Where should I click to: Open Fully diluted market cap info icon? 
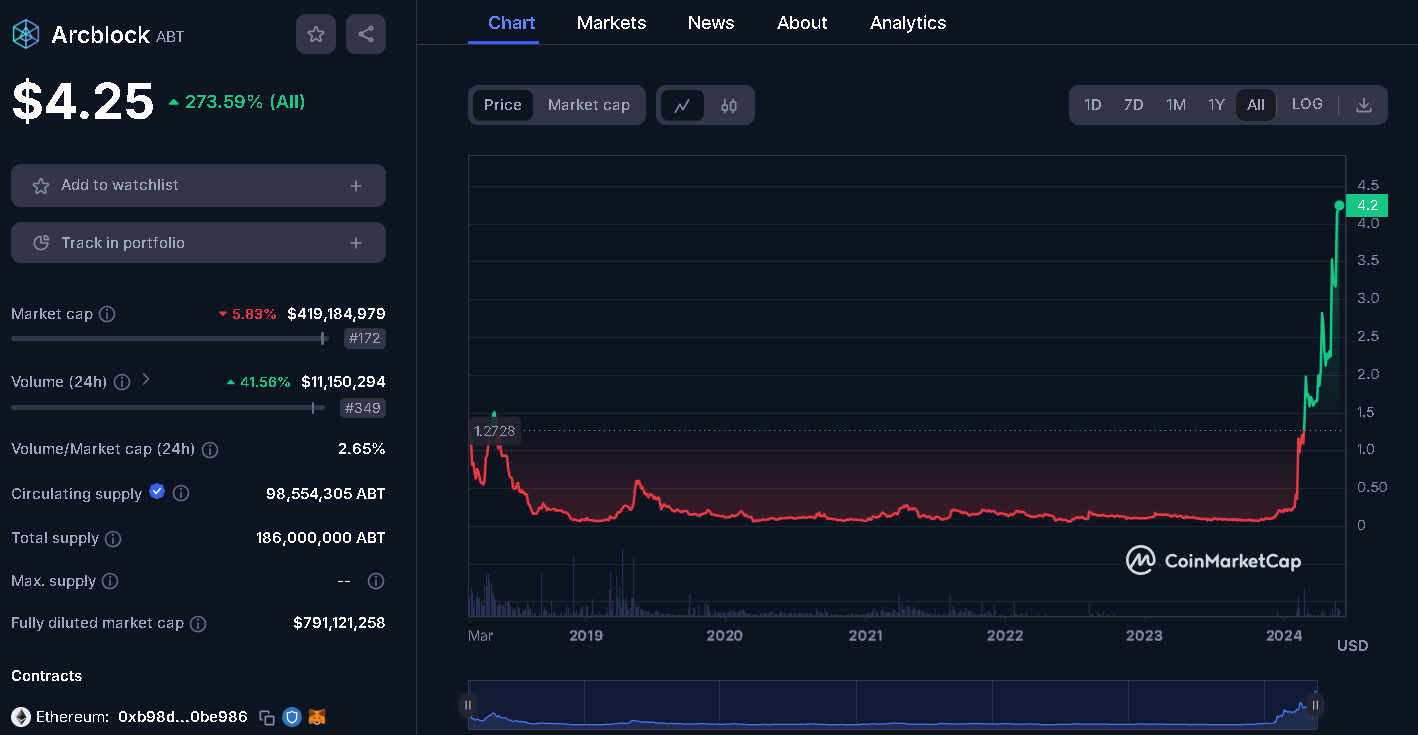(198, 624)
